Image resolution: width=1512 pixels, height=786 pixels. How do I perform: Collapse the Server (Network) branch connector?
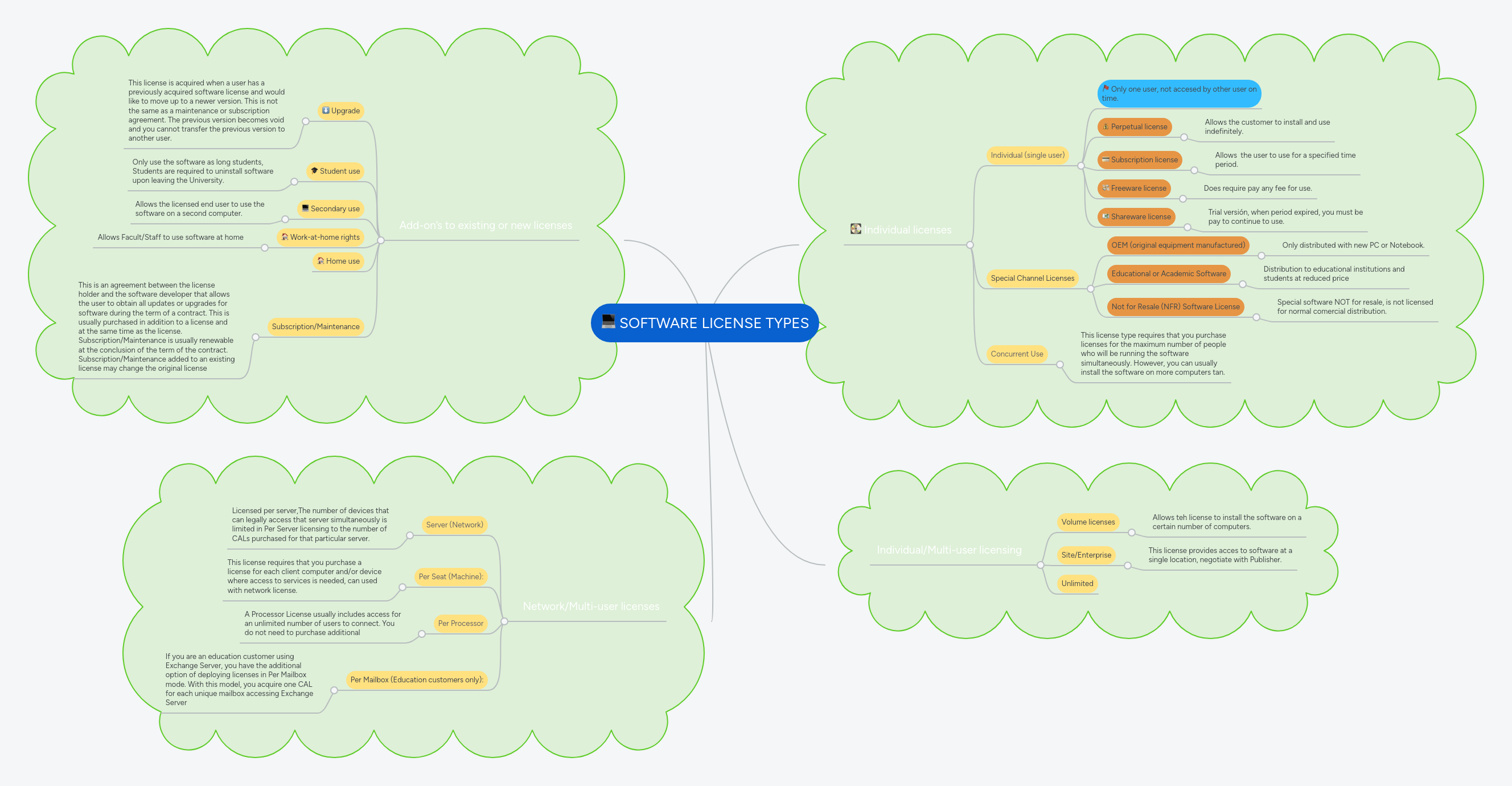(409, 535)
